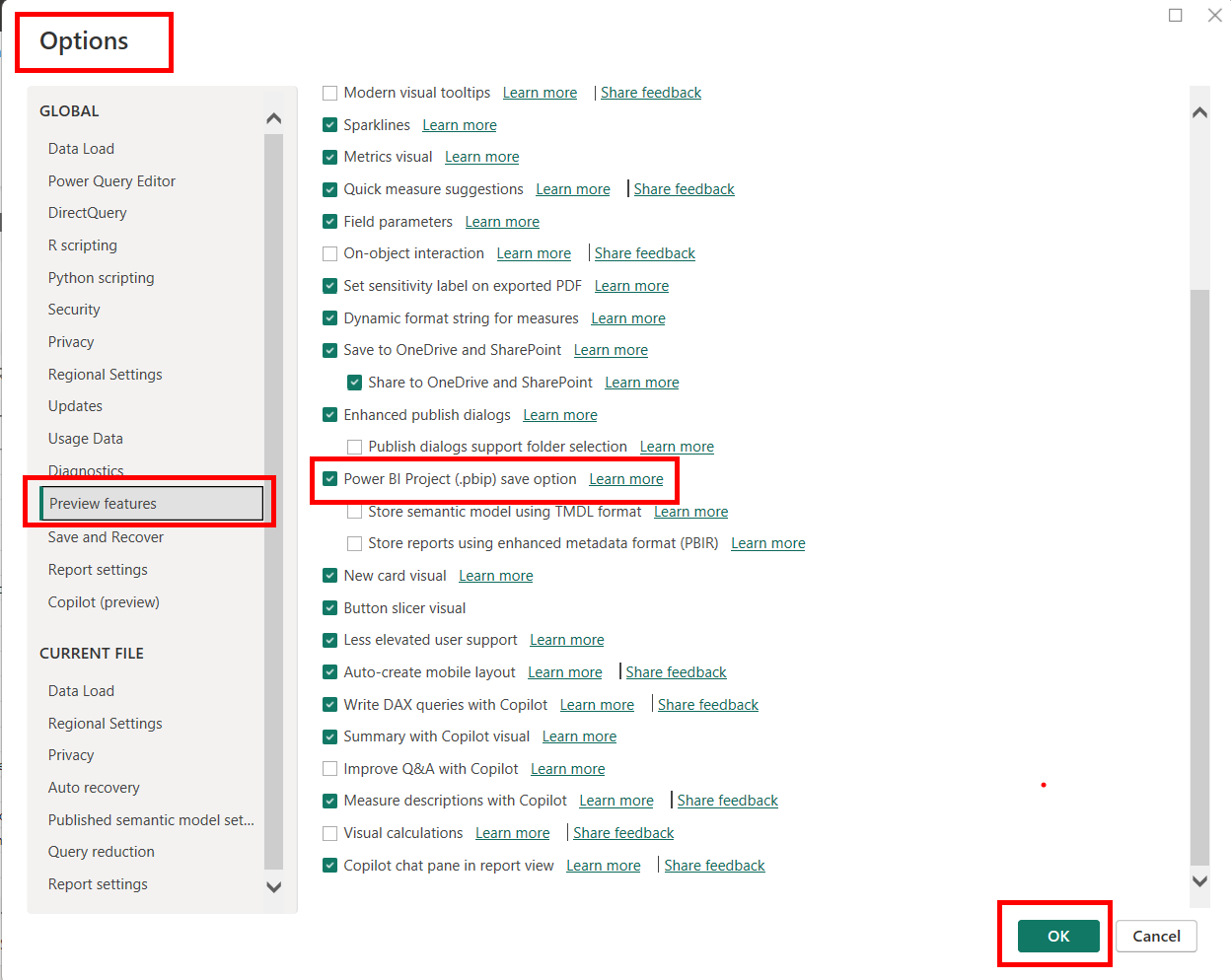Viewport: 1231px width, 980px height.
Task: Open Learn more for New card visual
Action: 496,576
